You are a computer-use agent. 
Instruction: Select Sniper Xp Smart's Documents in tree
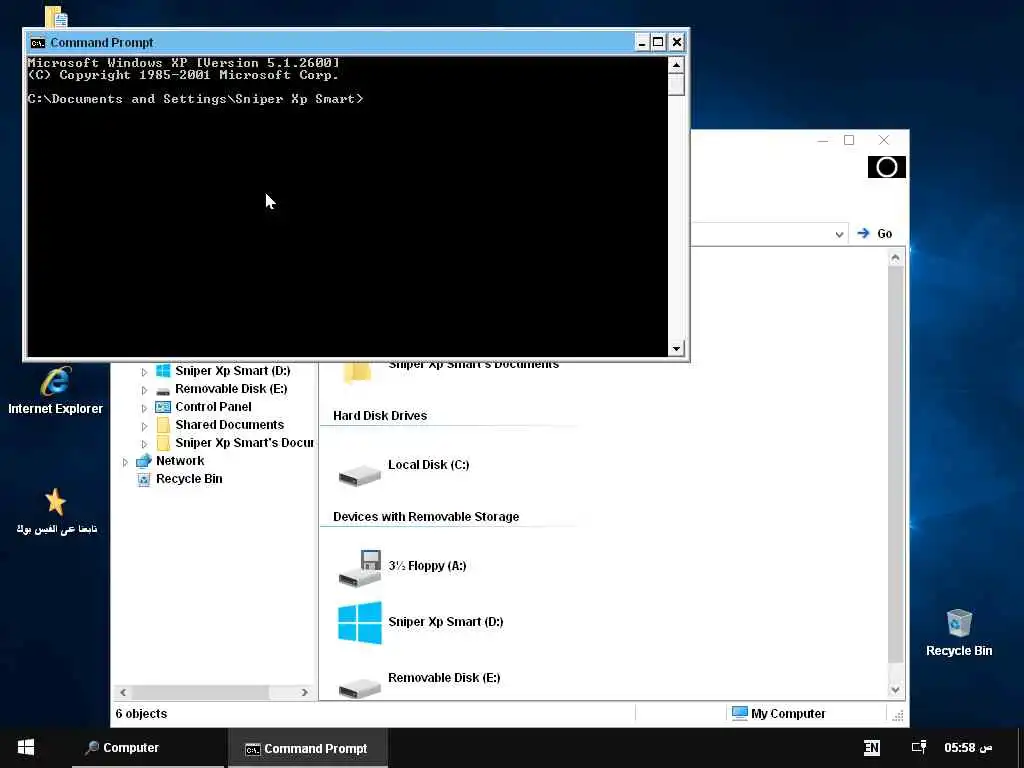pyautogui.click(x=244, y=443)
